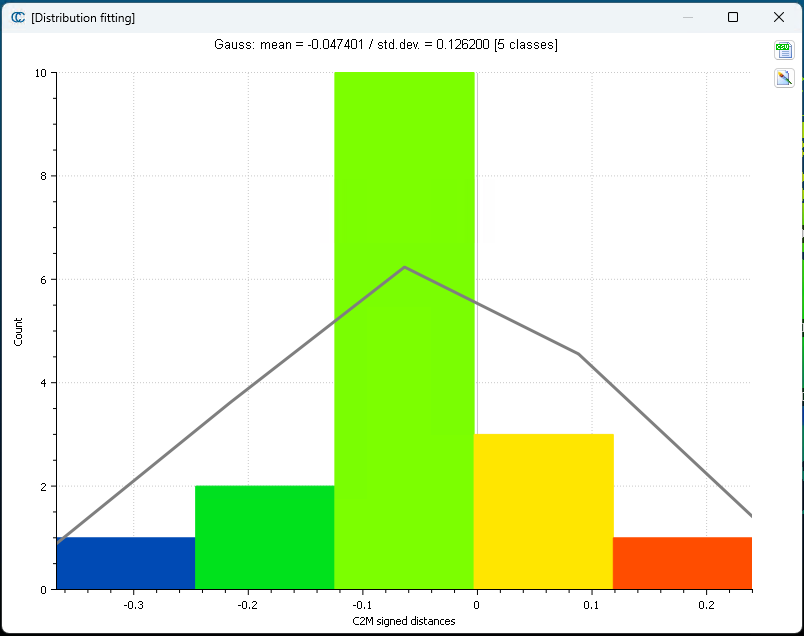
Task: Maximize the Distribution fitting window
Action: point(733,17)
